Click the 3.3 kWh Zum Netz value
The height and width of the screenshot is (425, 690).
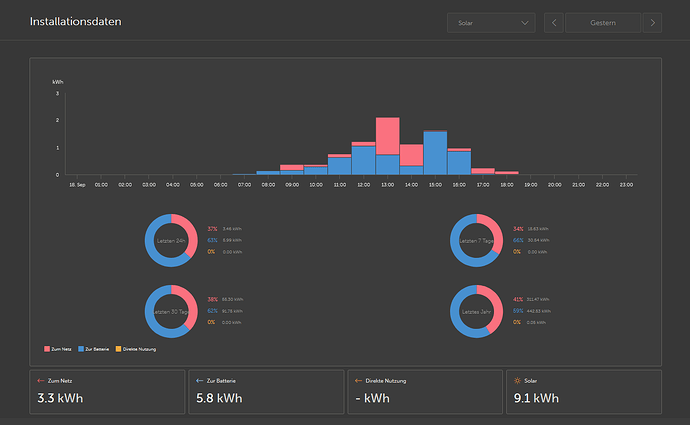pos(60,398)
